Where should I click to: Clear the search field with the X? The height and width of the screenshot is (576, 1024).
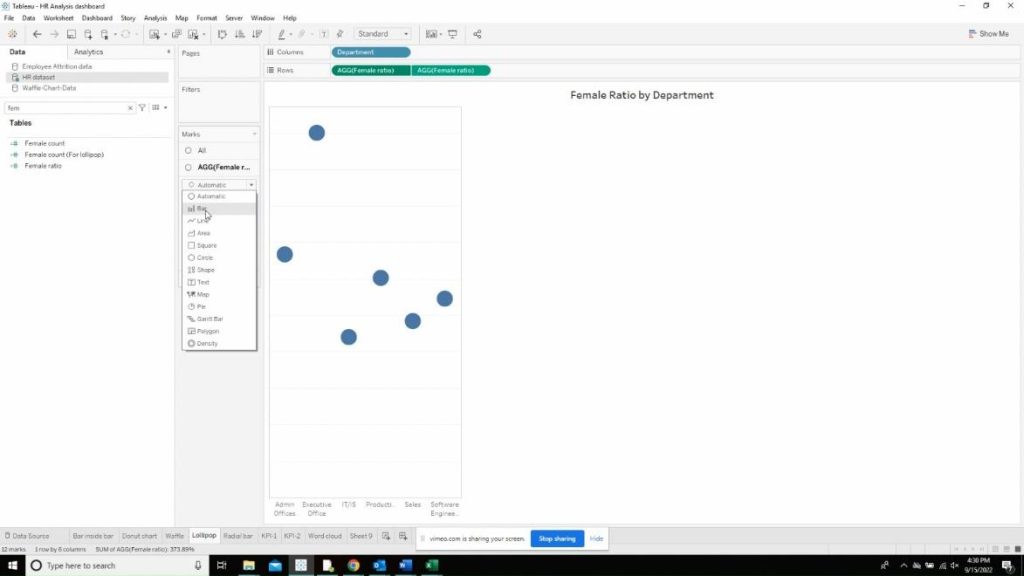130,107
